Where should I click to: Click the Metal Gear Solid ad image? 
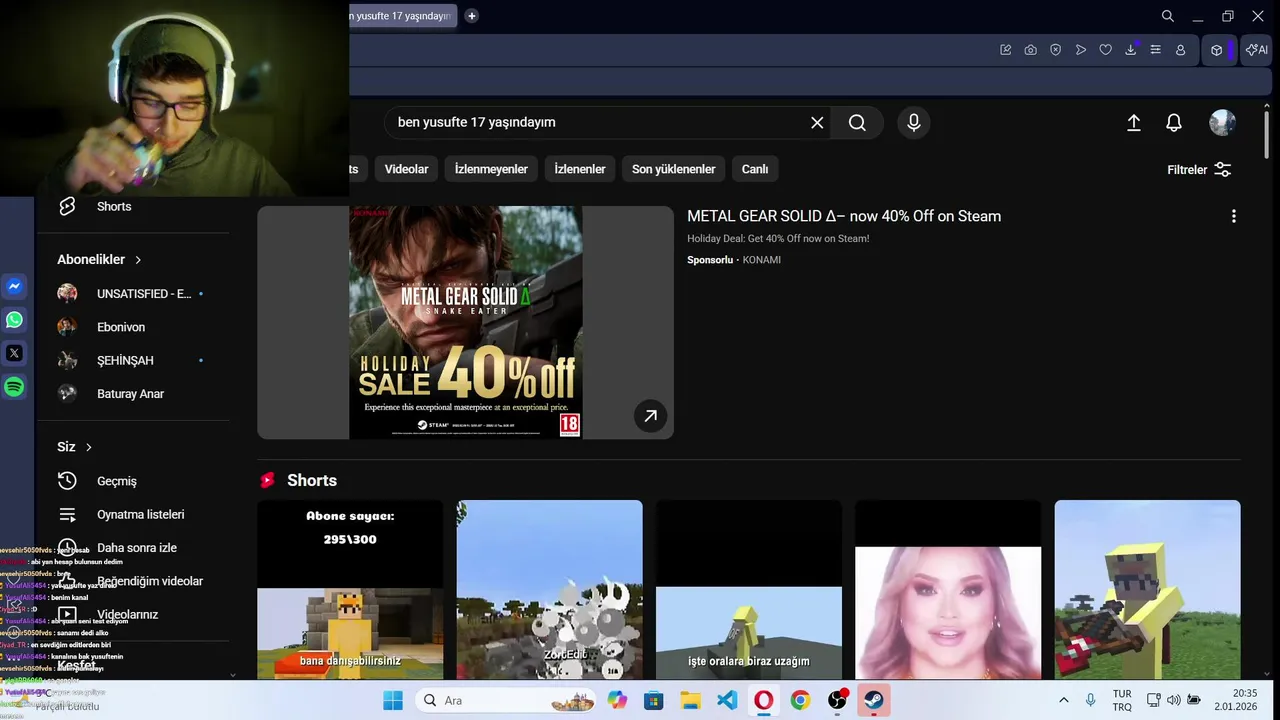tap(465, 322)
